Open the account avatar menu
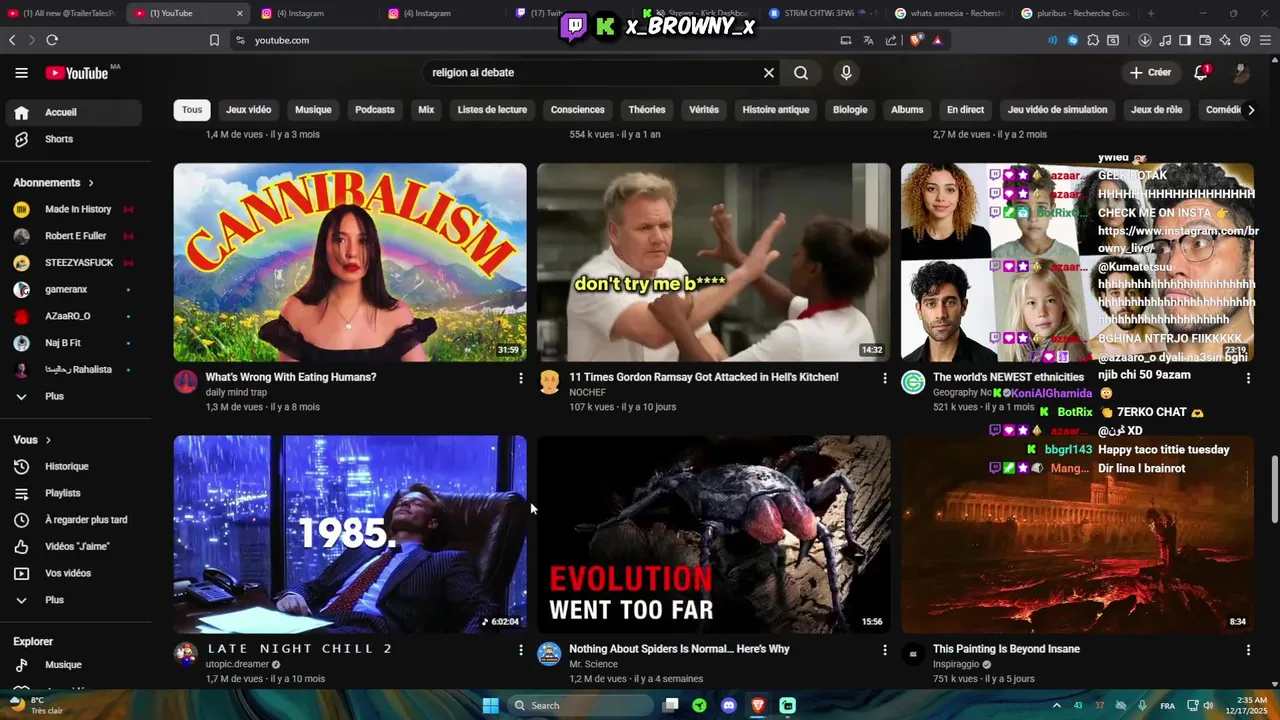Viewport: 1280px width, 720px height. point(1241,72)
